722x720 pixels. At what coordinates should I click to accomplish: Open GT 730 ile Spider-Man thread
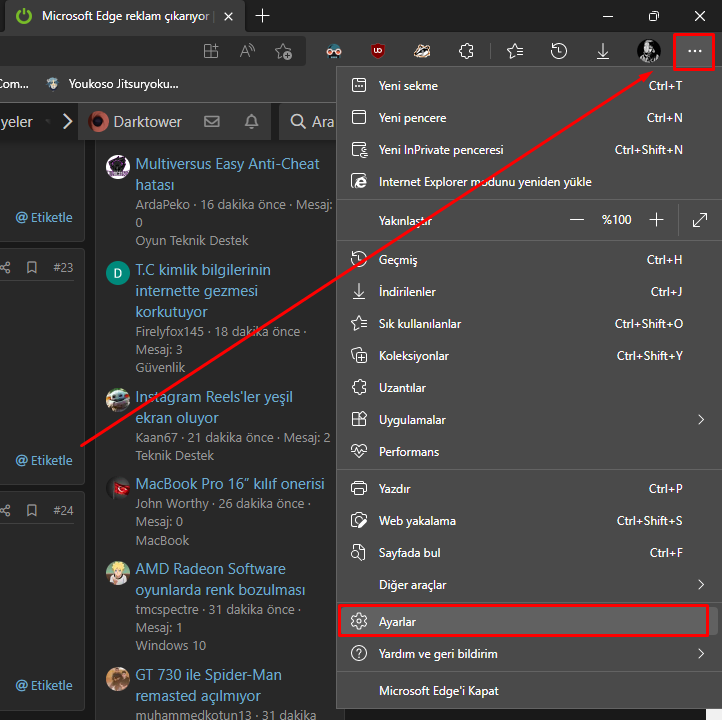pos(209,685)
